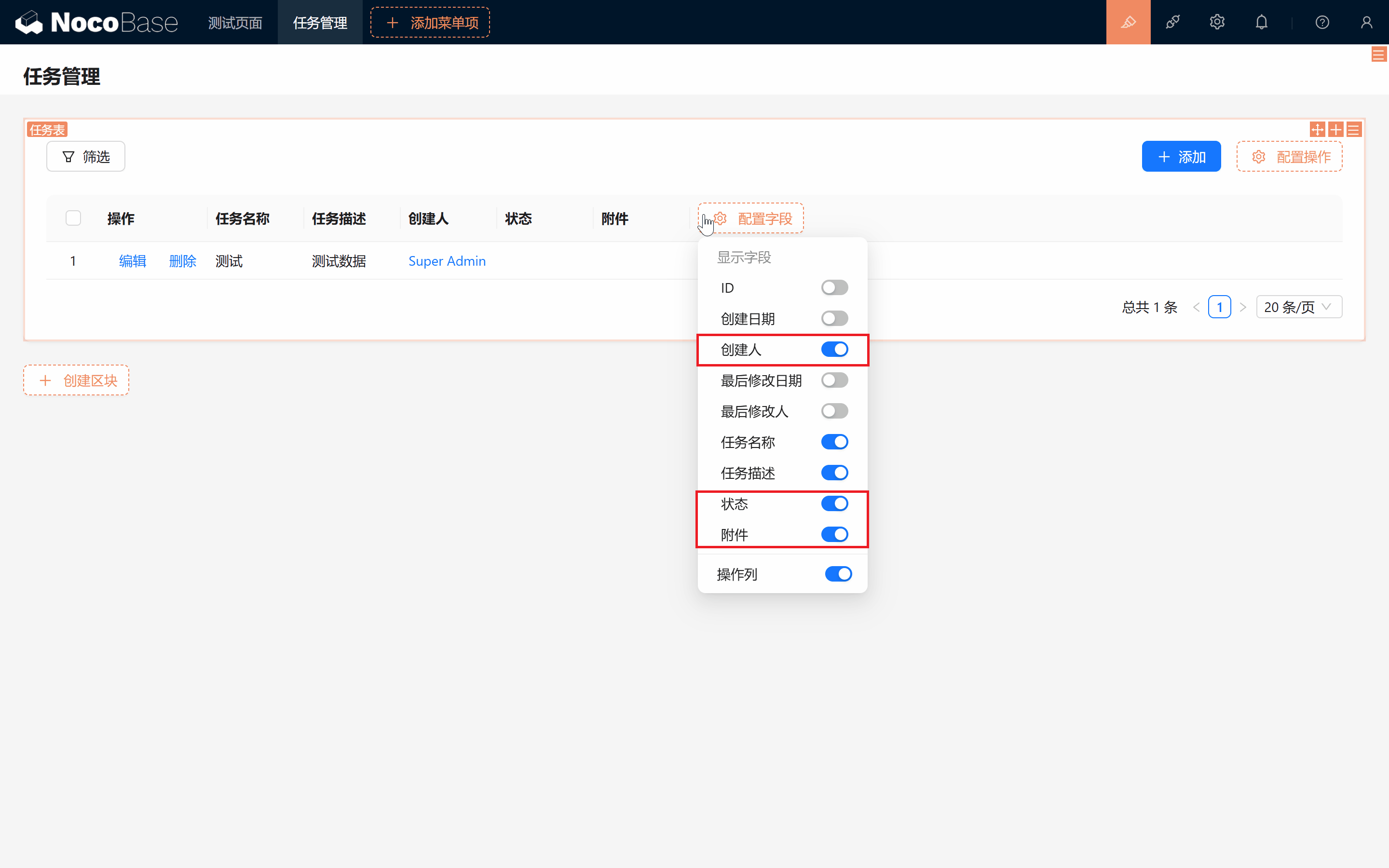Click 创建区块 button
The width and height of the screenshot is (1389, 868).
(x=76, y=380)
